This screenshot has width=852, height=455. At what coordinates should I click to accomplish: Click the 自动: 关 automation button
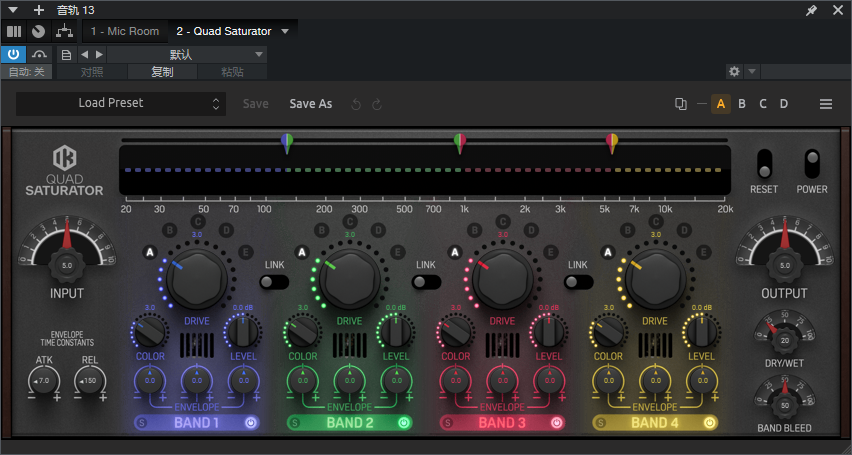(27, 72)
